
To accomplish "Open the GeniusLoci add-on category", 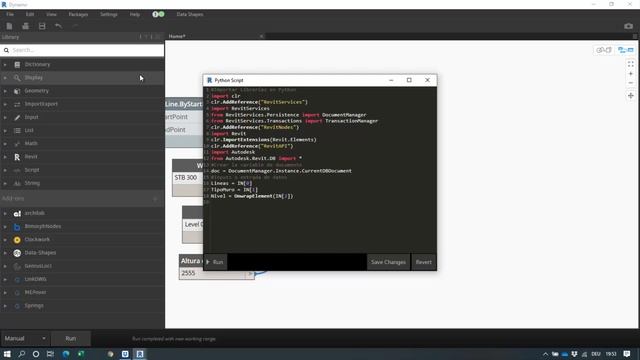I will pyautogui.click(x=38, y=266).
